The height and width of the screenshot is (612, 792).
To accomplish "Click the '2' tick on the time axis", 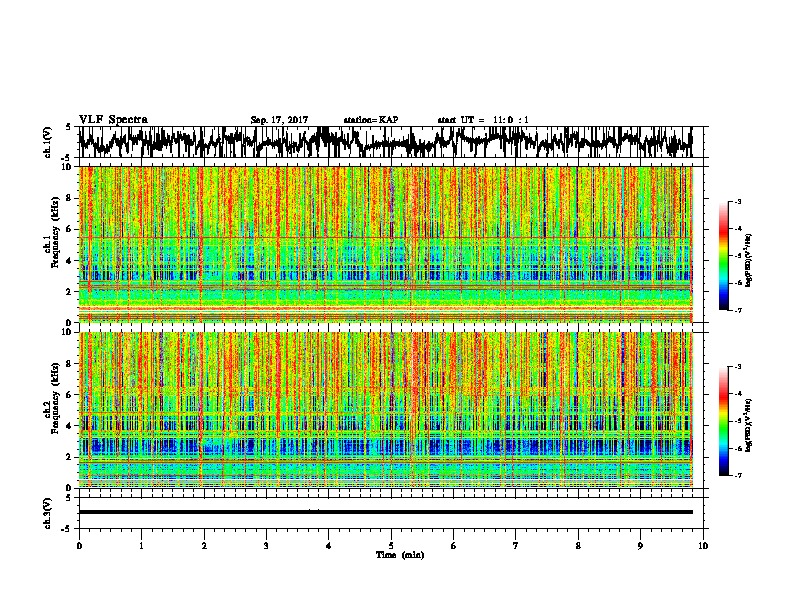I will click(x=204, y=545).
